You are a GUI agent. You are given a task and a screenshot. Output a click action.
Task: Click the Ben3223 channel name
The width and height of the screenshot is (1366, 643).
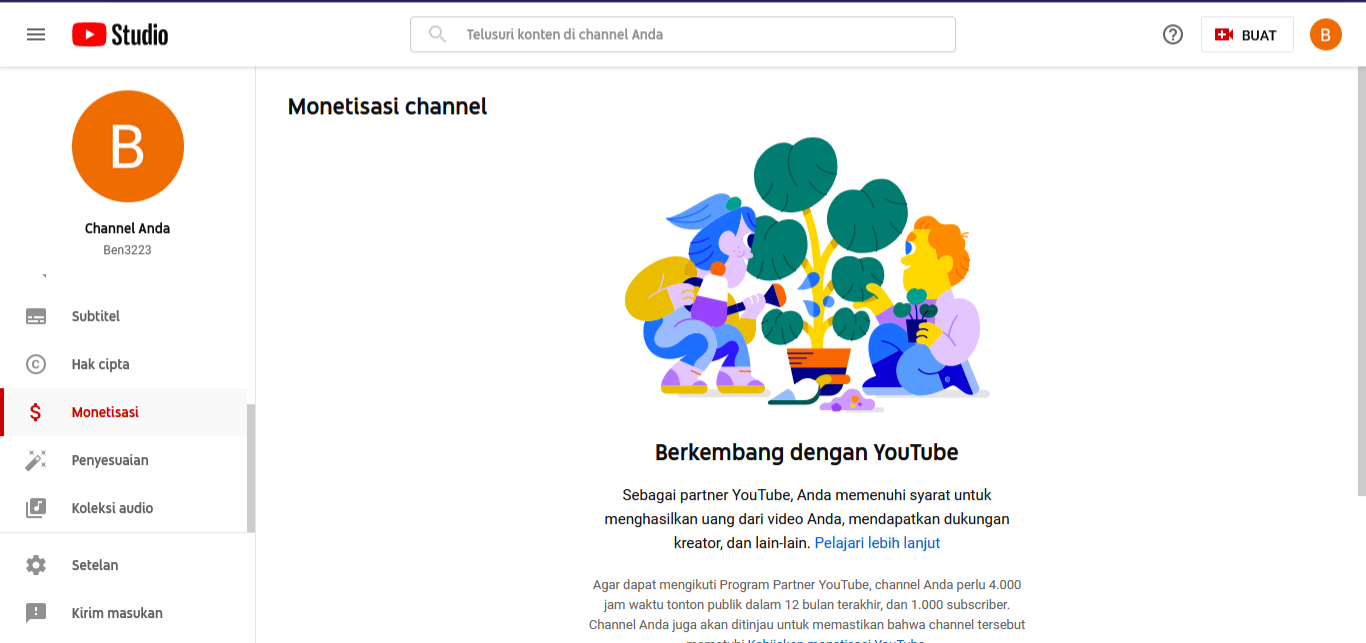coord(128,250)
